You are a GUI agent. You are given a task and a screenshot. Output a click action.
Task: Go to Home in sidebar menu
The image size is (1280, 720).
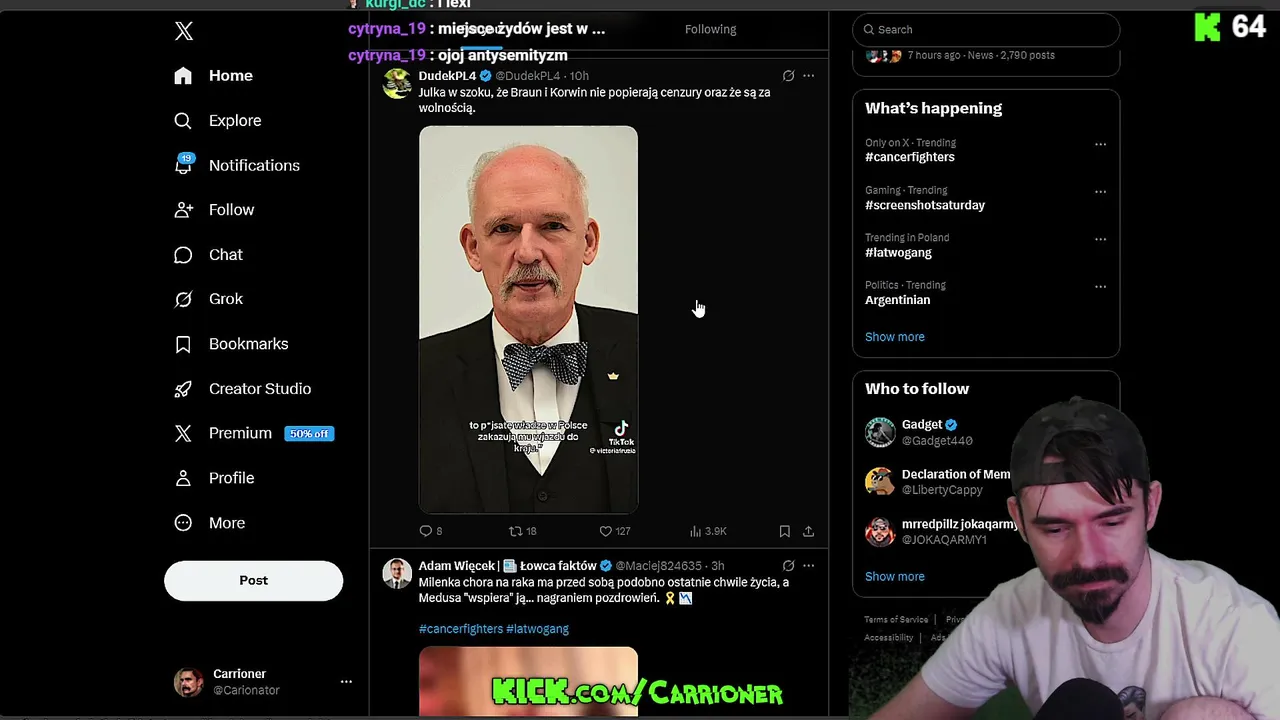coord(231,76)
